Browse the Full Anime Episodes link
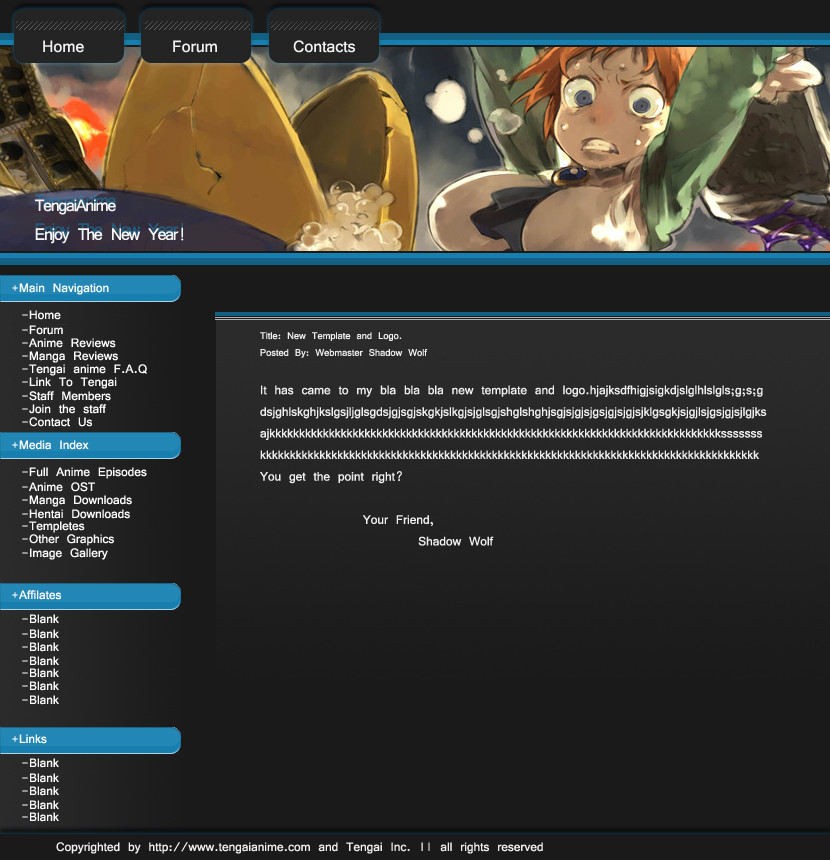The image size is (830, 860). click(84, 472)
